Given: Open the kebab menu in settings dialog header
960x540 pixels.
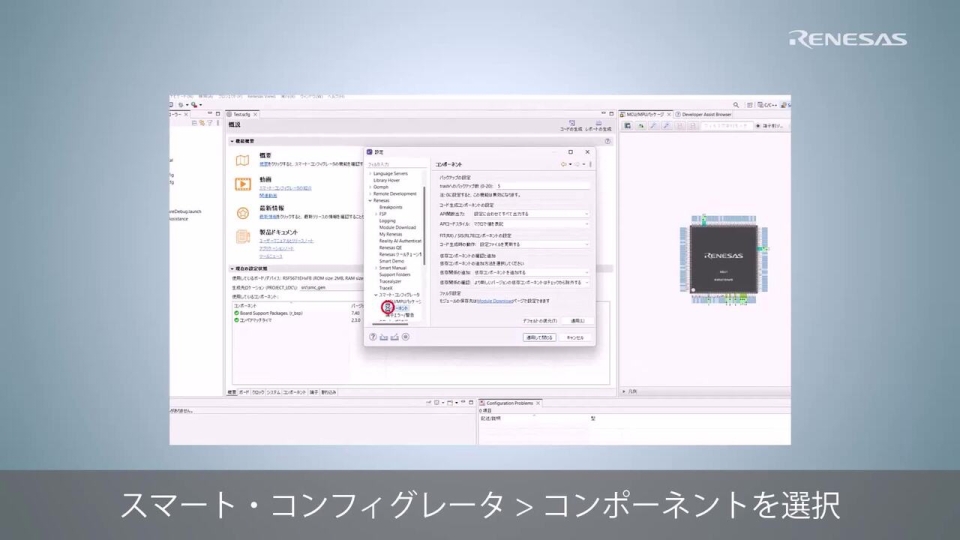Looking at the screenshot, I should [590, 164].
